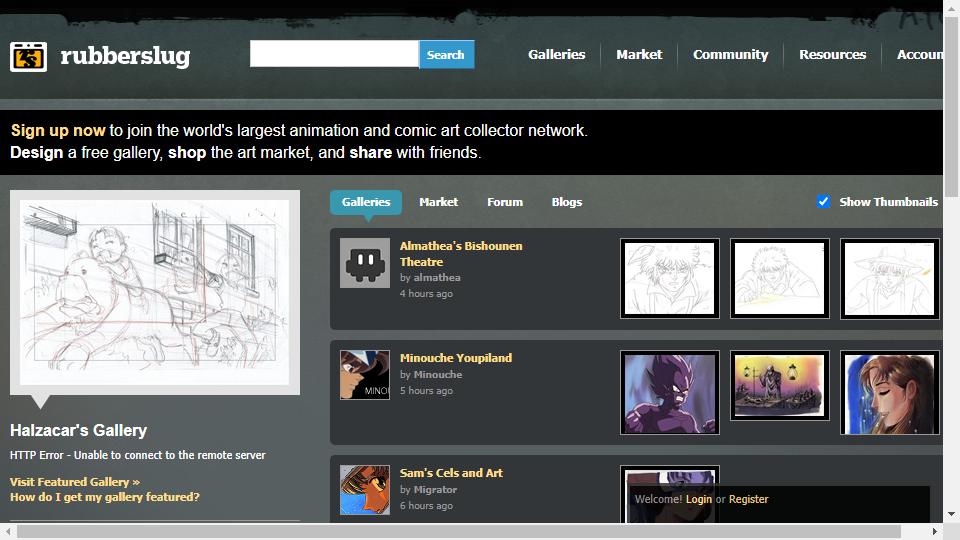Click the Migrator username link
Viewport: 960px width, 540px height.
[435, 489]
